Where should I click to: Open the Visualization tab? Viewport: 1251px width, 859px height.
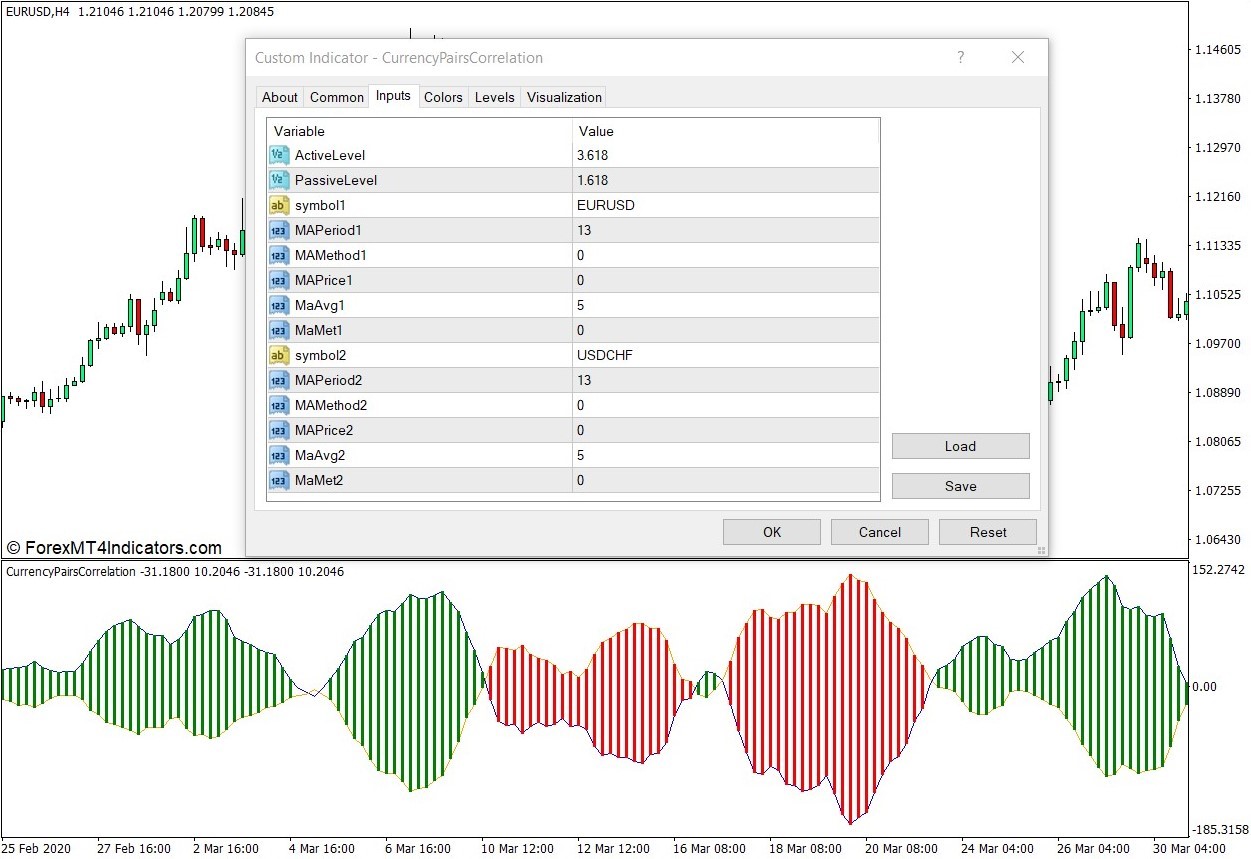pos(564,97)
